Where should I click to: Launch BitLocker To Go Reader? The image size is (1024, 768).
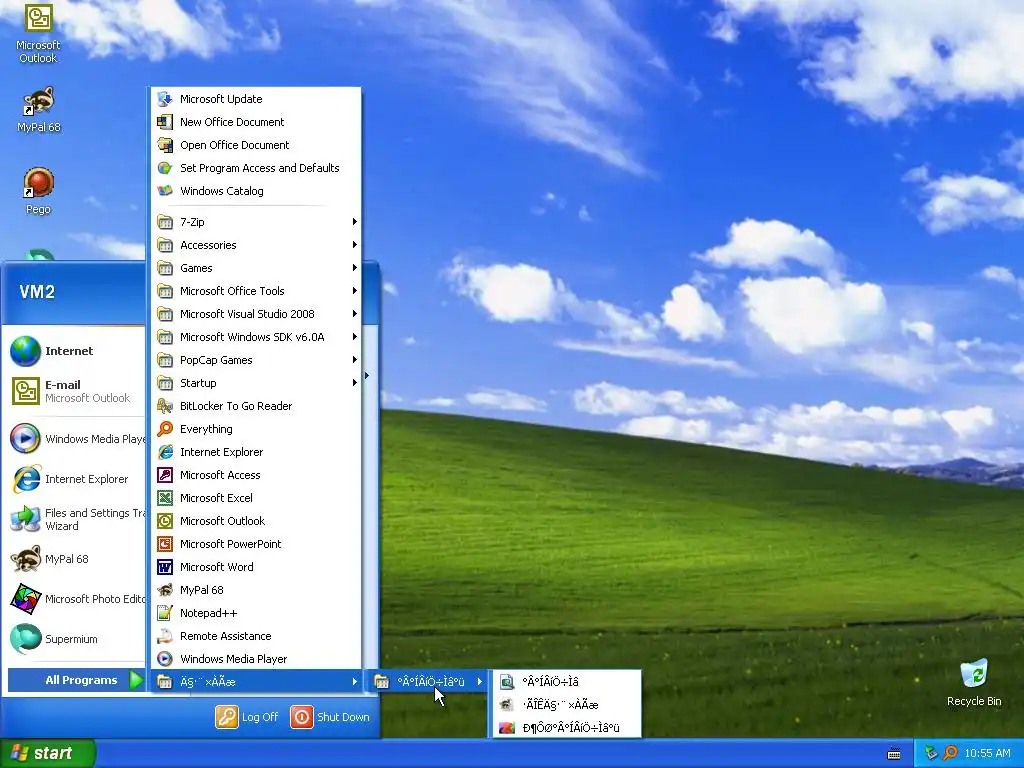coord(255,406)
